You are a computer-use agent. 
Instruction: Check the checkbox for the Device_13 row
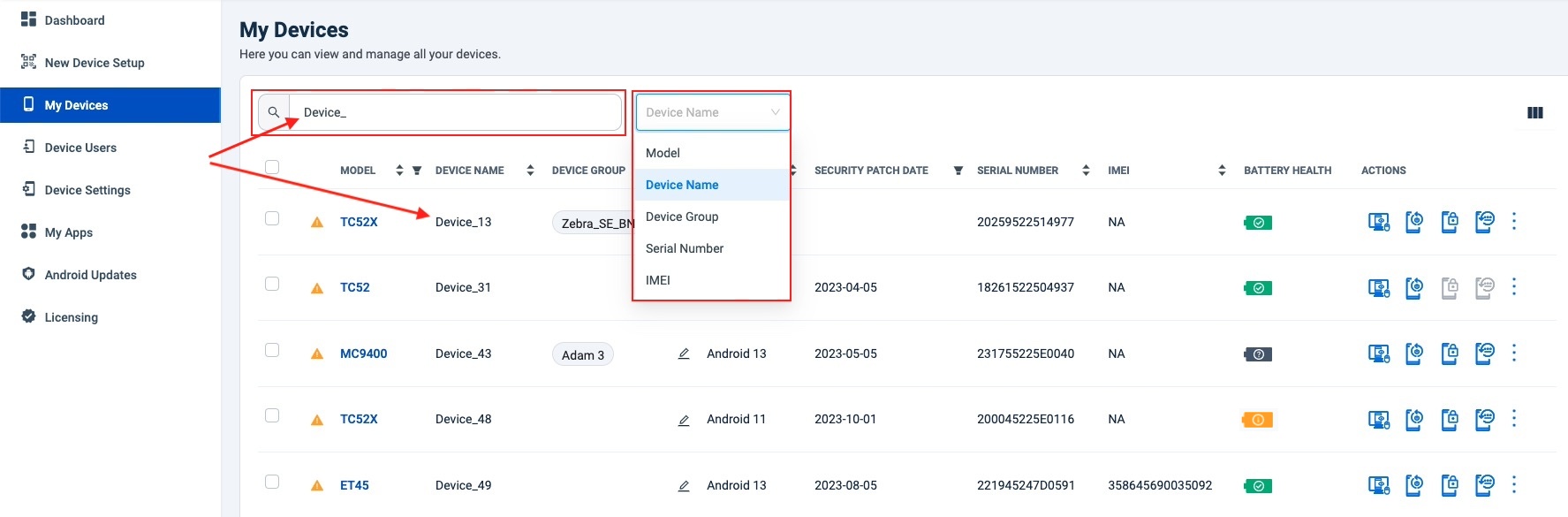(272, 218)
